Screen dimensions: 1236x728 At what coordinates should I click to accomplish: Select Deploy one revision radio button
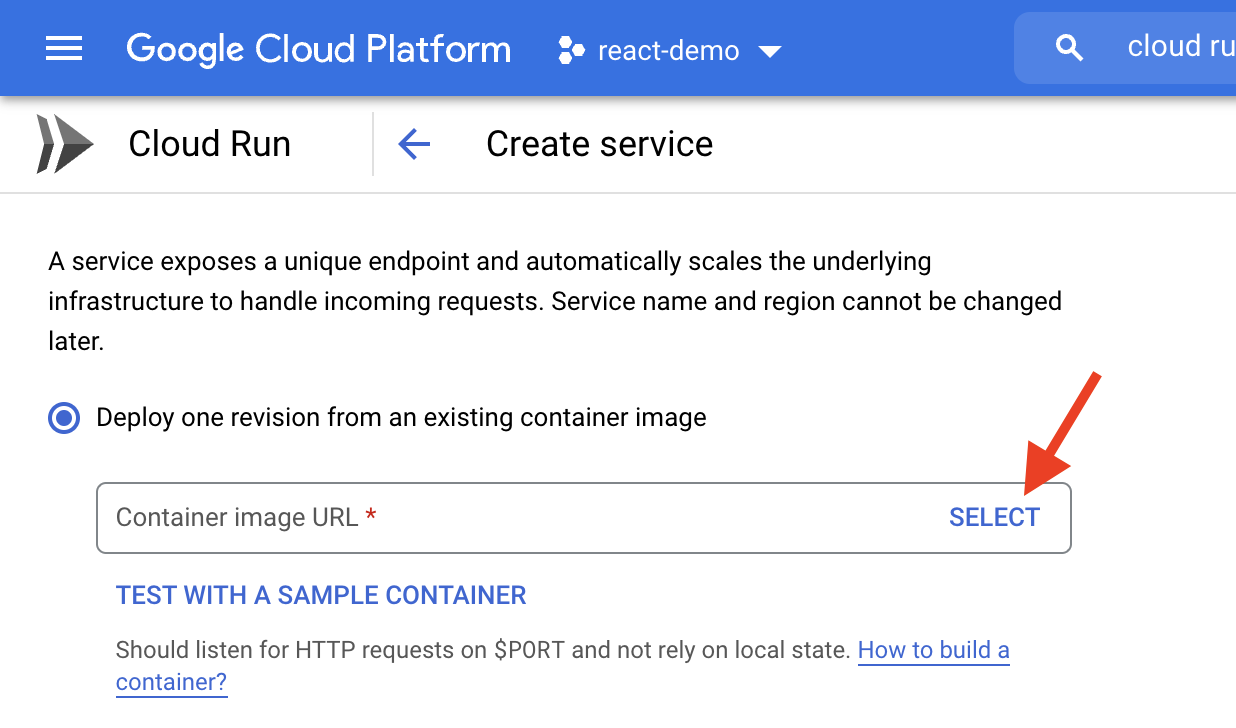(65, 418)
